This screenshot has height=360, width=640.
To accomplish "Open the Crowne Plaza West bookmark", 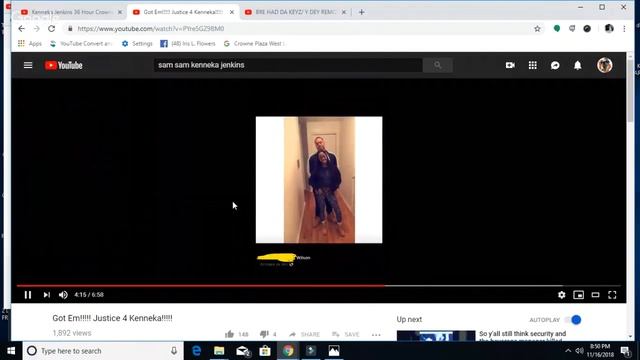I will [x=254, y=44].
